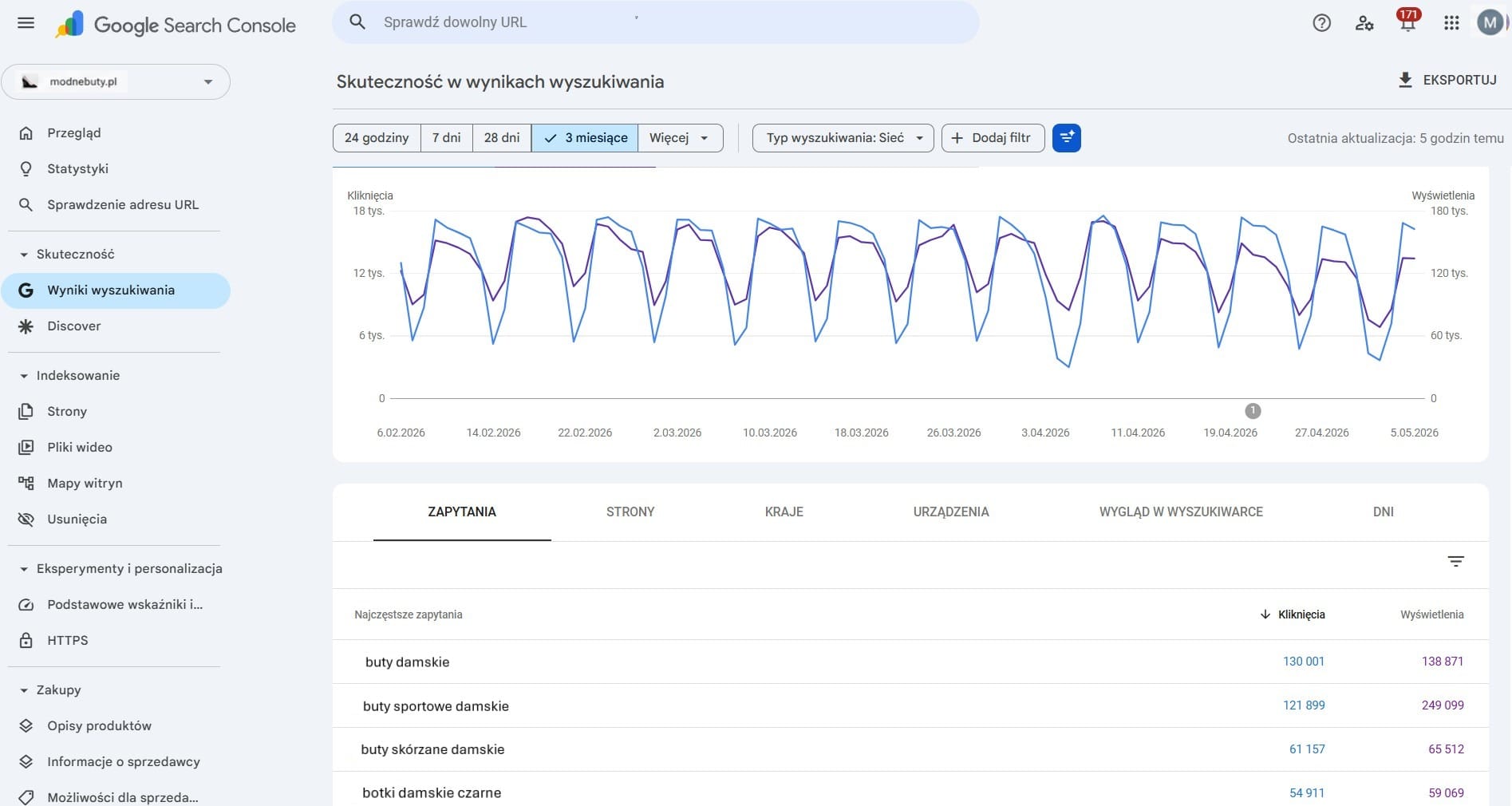Click the Sprawdź dowolny URL field
The image size is (1512, 806).
pos(656,22)
